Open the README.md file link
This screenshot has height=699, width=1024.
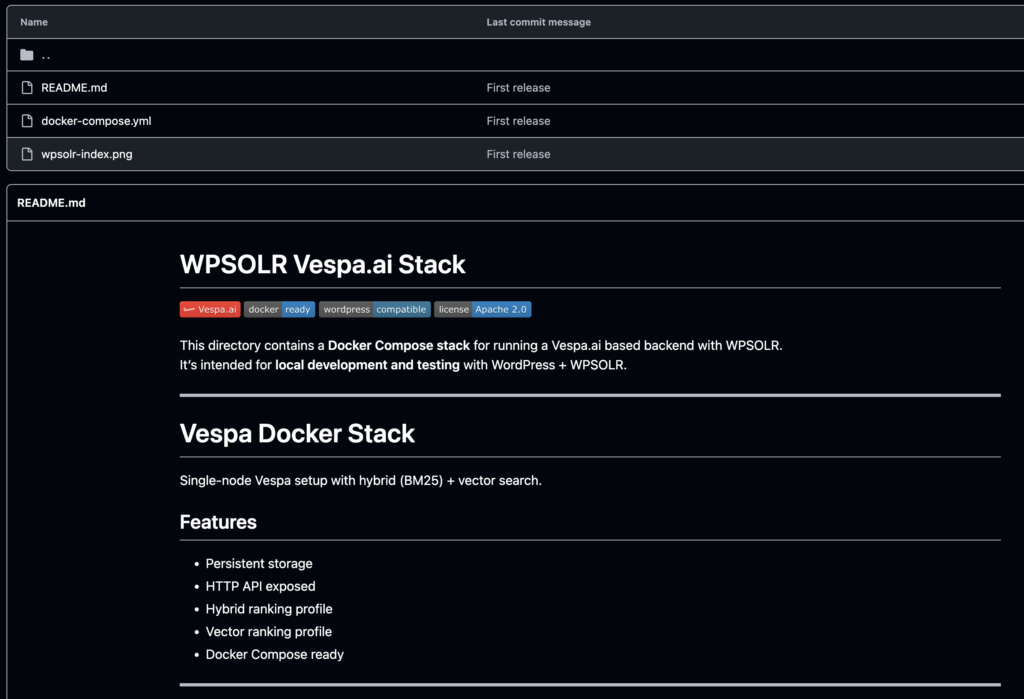coord(74,88)
